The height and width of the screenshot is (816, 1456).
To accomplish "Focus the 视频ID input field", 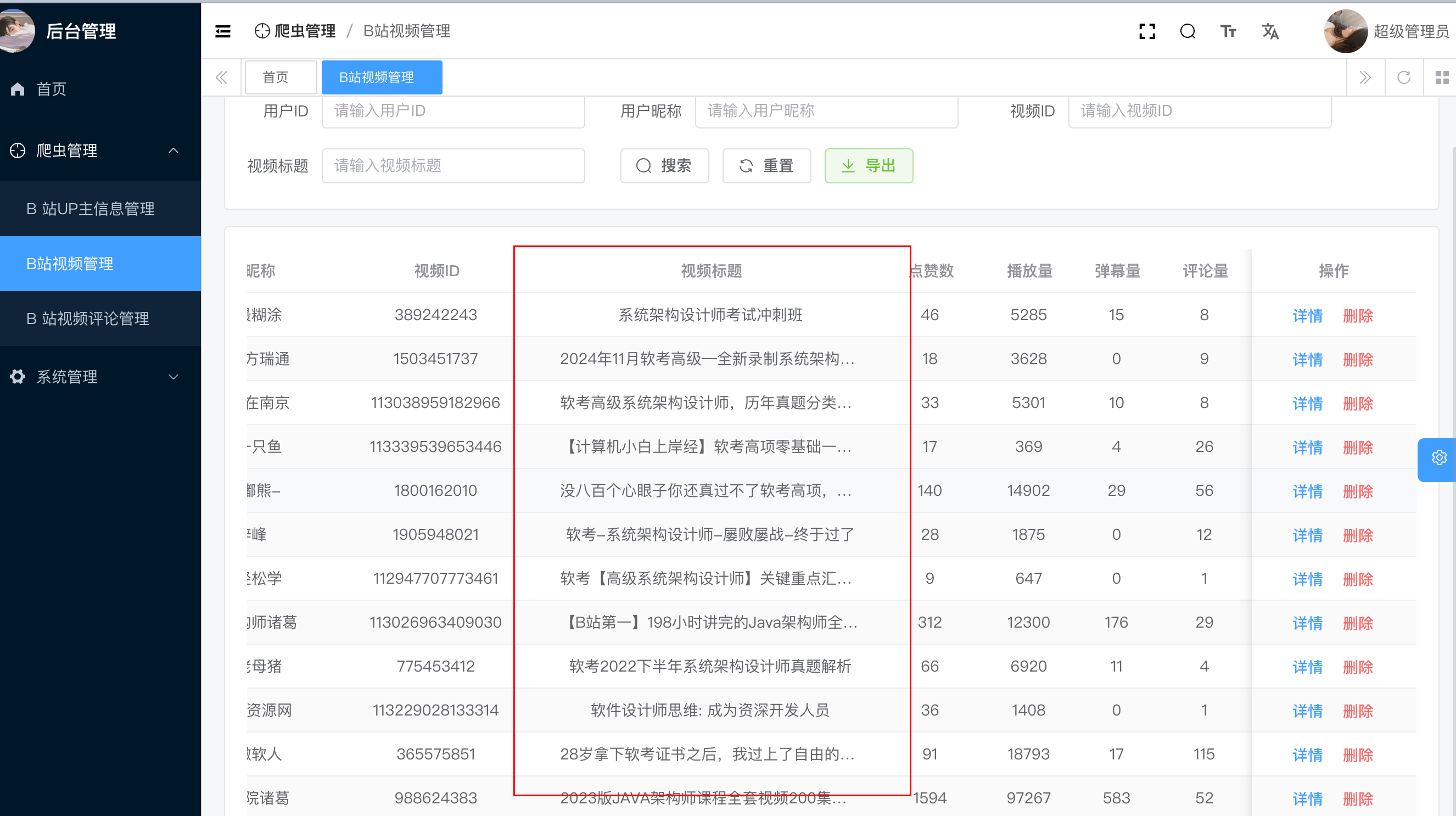I will point(1200,111).
